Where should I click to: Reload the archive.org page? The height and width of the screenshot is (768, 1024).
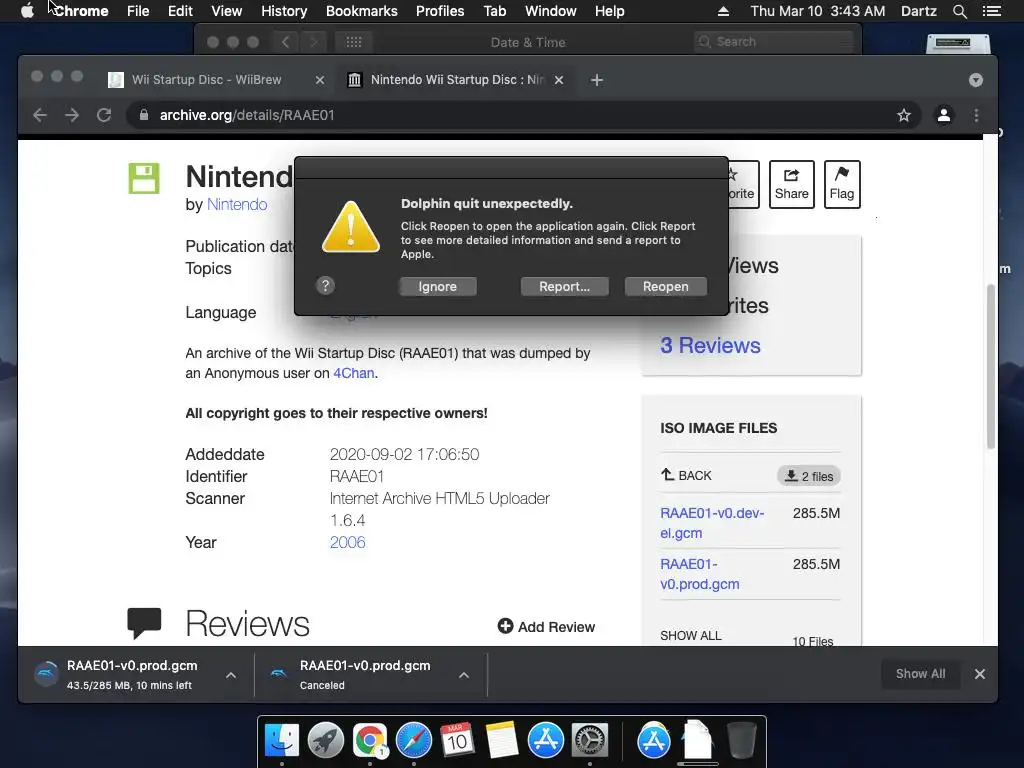click(104, 115)
